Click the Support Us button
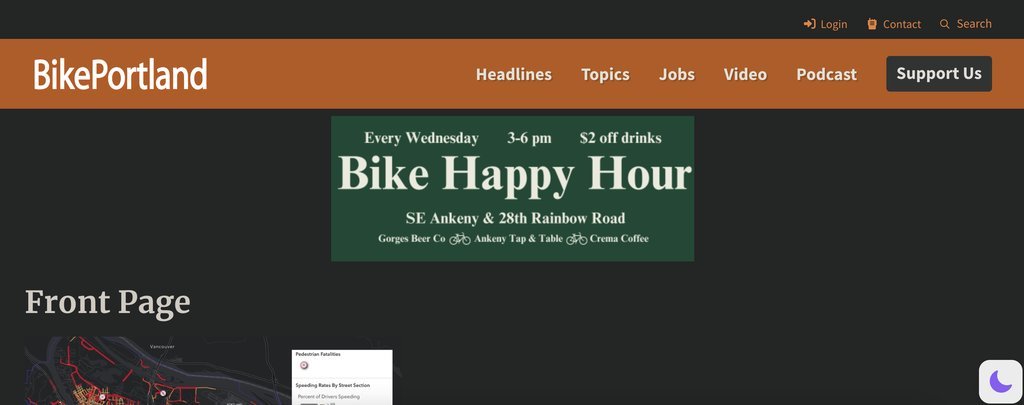Screen dimensions: 1024x405 (x=938, y=74)
